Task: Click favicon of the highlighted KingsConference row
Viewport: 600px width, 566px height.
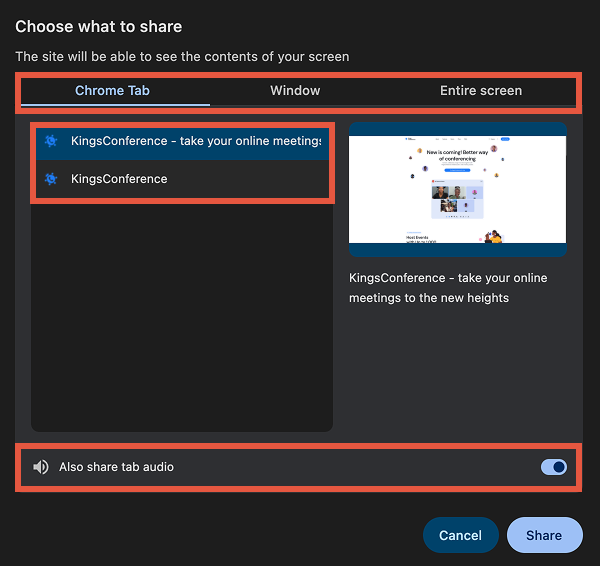Action: click(51, 141)
